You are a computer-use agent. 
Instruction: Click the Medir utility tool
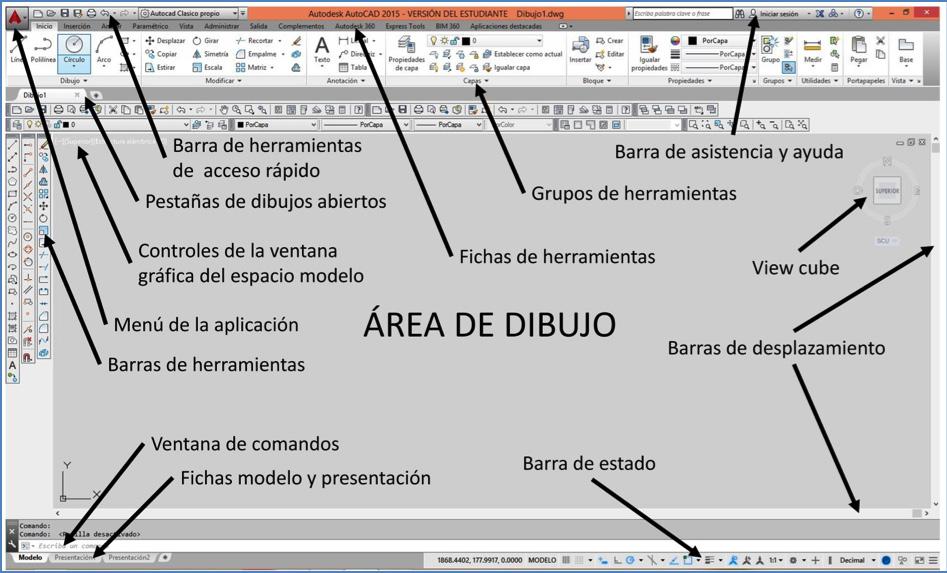(812, 50)
